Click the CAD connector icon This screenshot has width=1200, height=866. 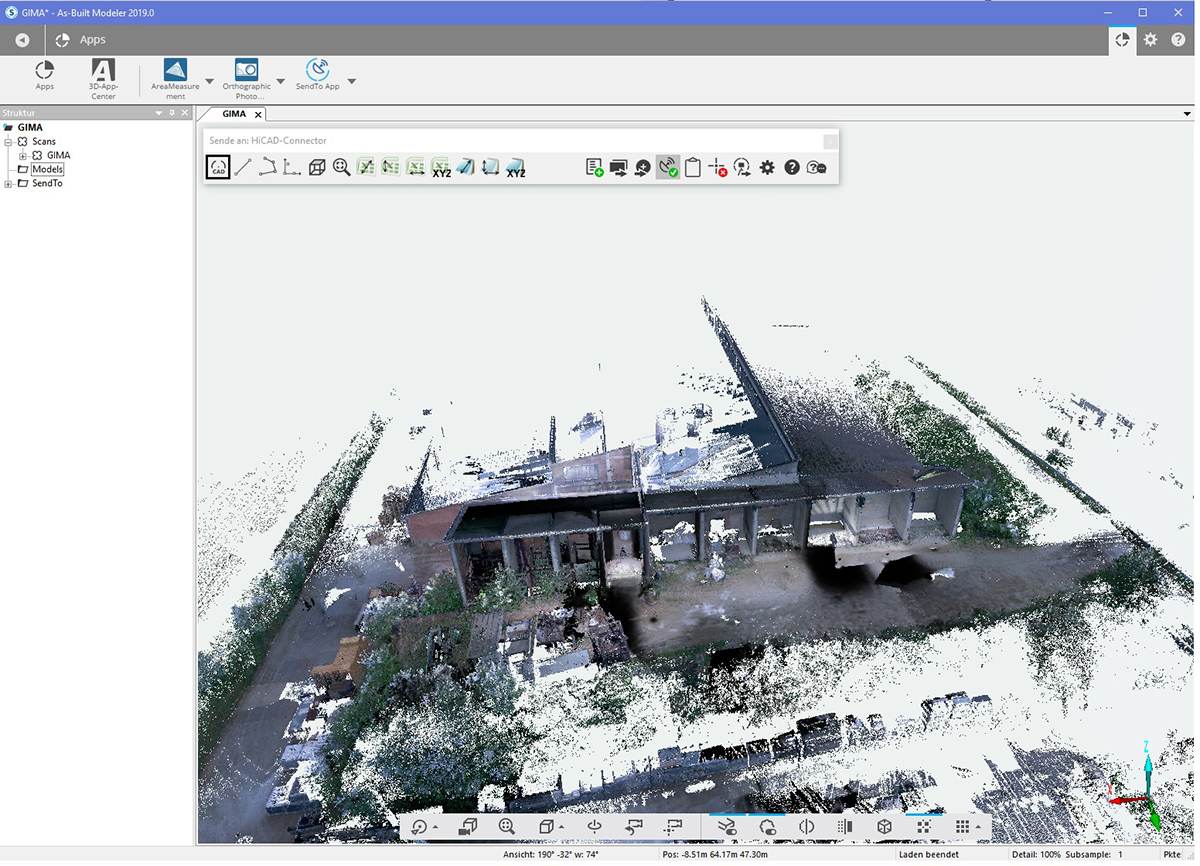218,168
